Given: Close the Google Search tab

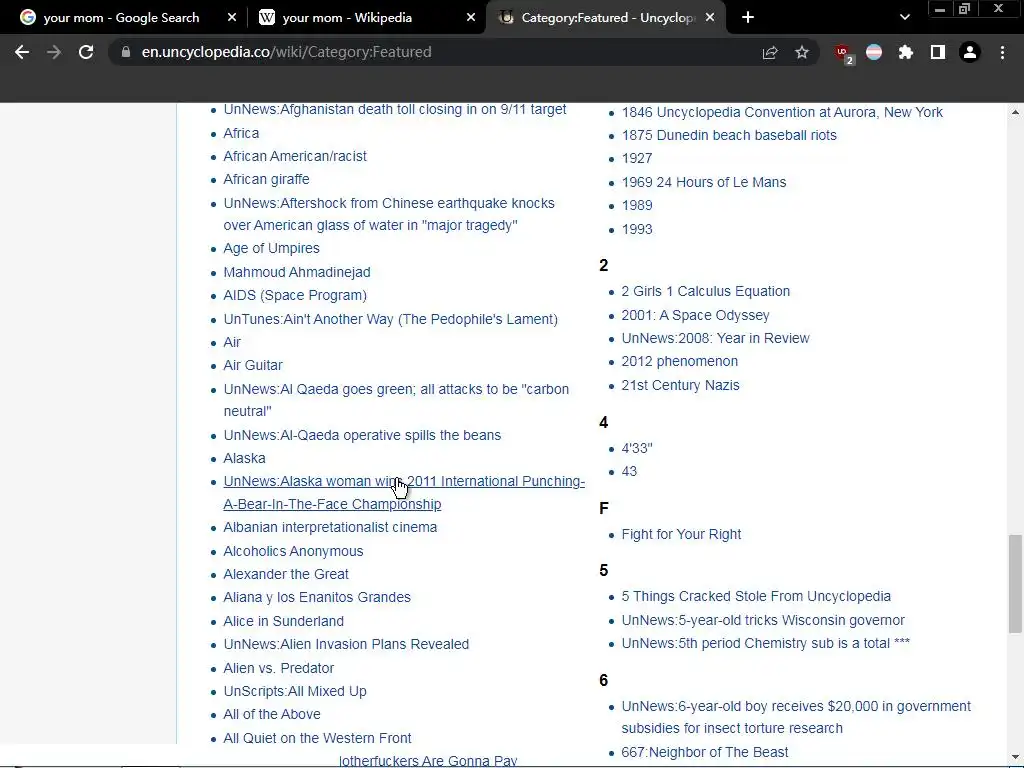Looking at the screenshot, I should (x=232, y=18).
